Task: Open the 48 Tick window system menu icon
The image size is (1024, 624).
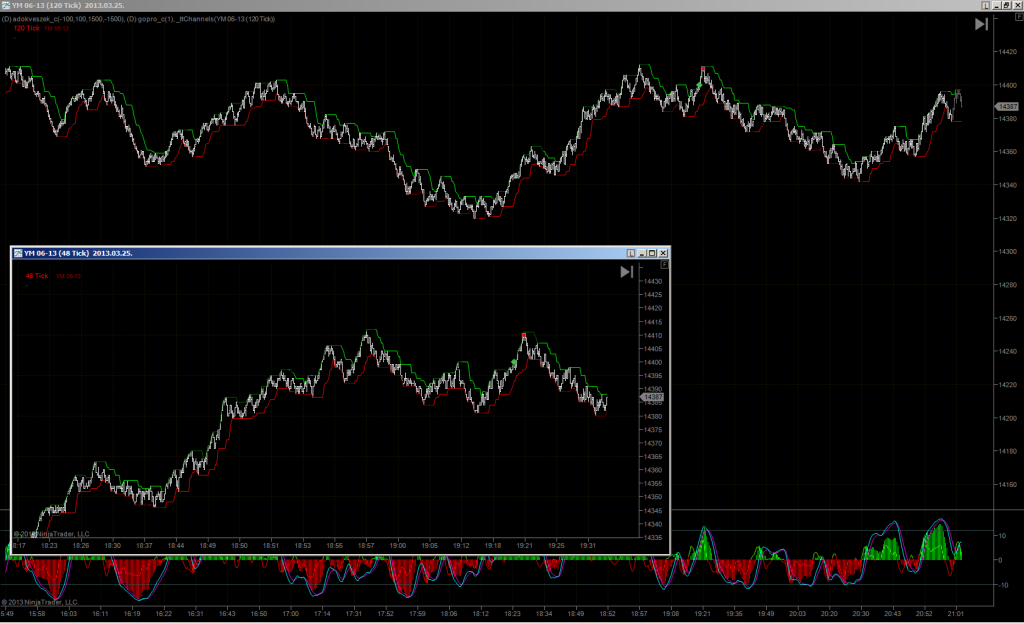Action: [18, 253]
